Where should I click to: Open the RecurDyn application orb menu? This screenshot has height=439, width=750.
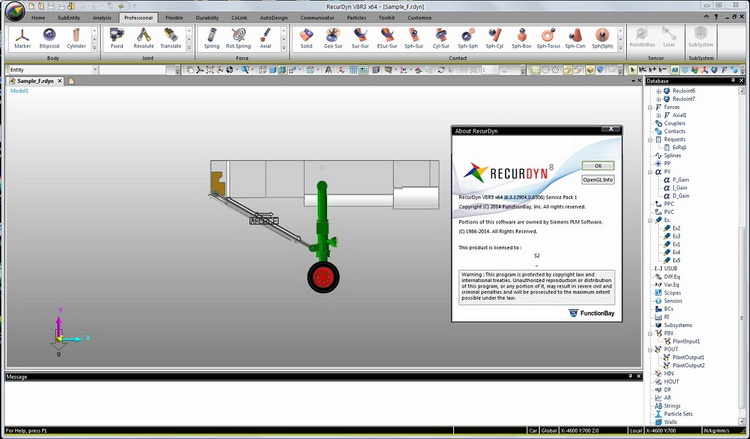[14, 11]
